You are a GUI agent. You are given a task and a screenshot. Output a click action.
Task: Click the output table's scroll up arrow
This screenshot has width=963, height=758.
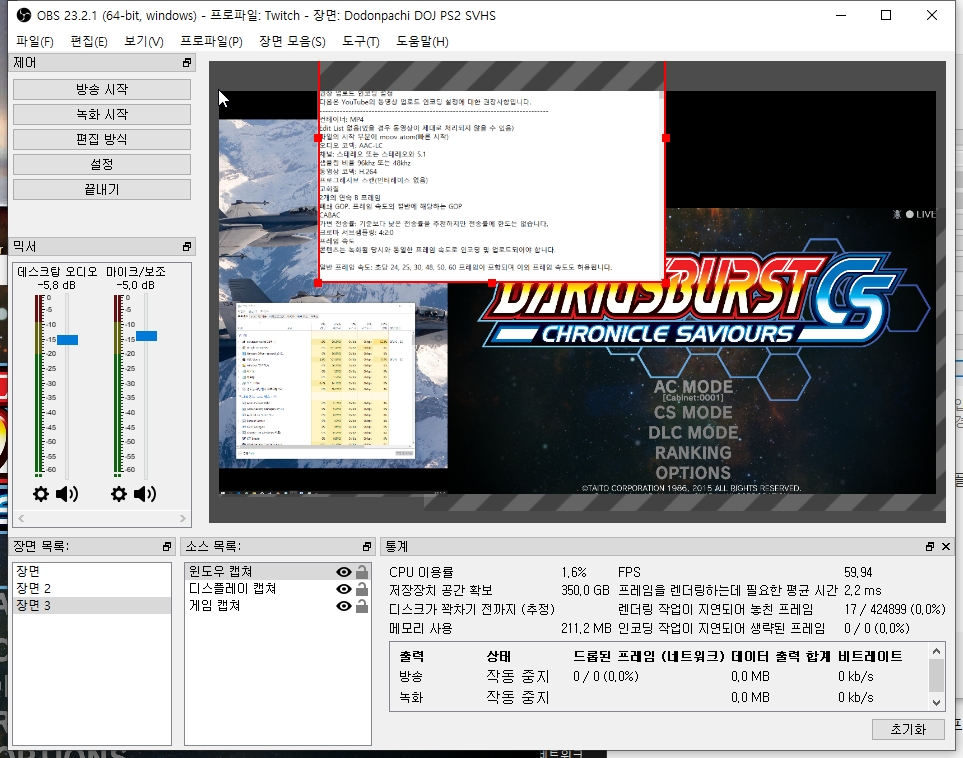click(x=936, y=651)
